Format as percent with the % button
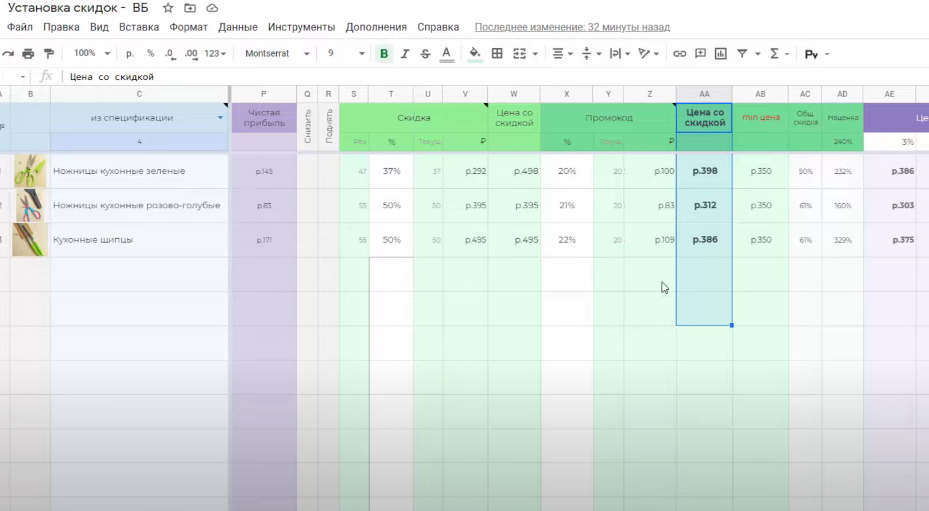Image resolution: width=929 pixels, height=511 pixels. click(150, 53)
